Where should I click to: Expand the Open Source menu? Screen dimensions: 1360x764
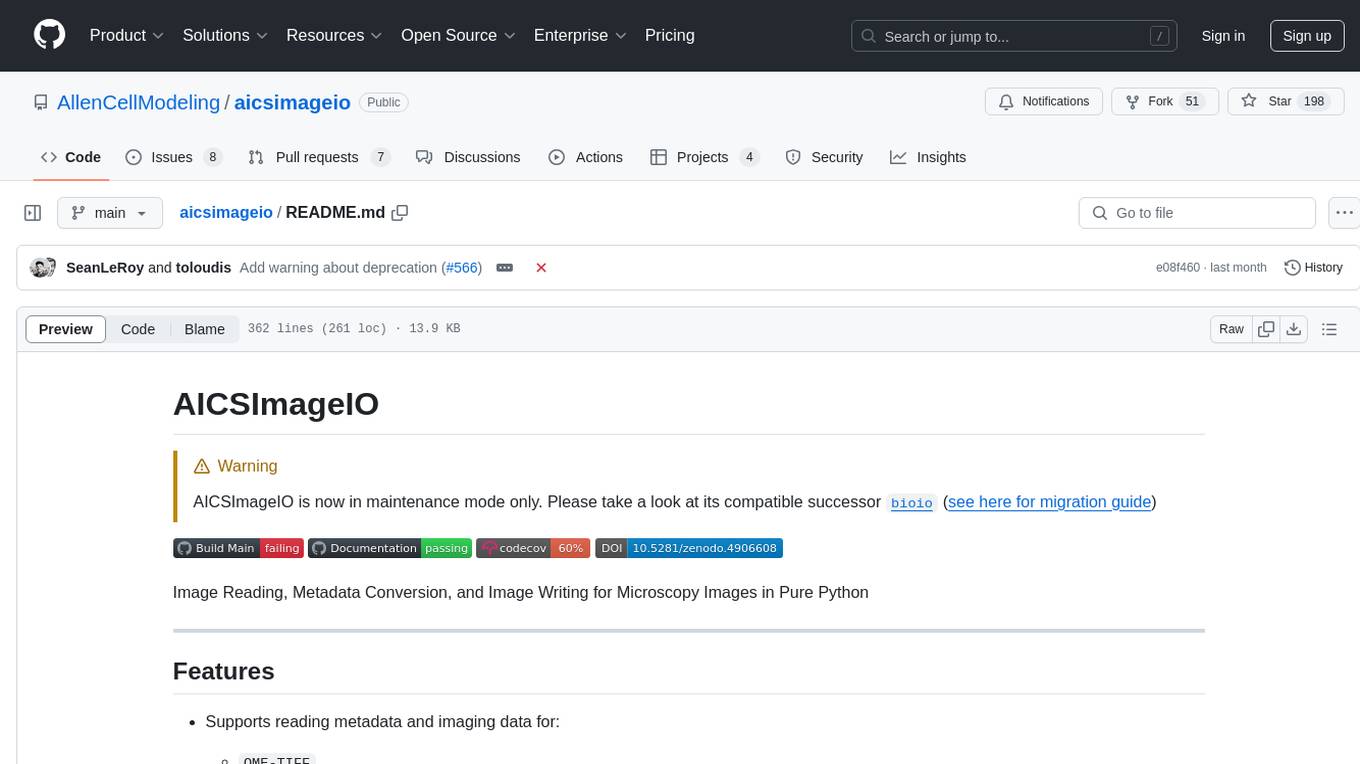tap(458, 35)
